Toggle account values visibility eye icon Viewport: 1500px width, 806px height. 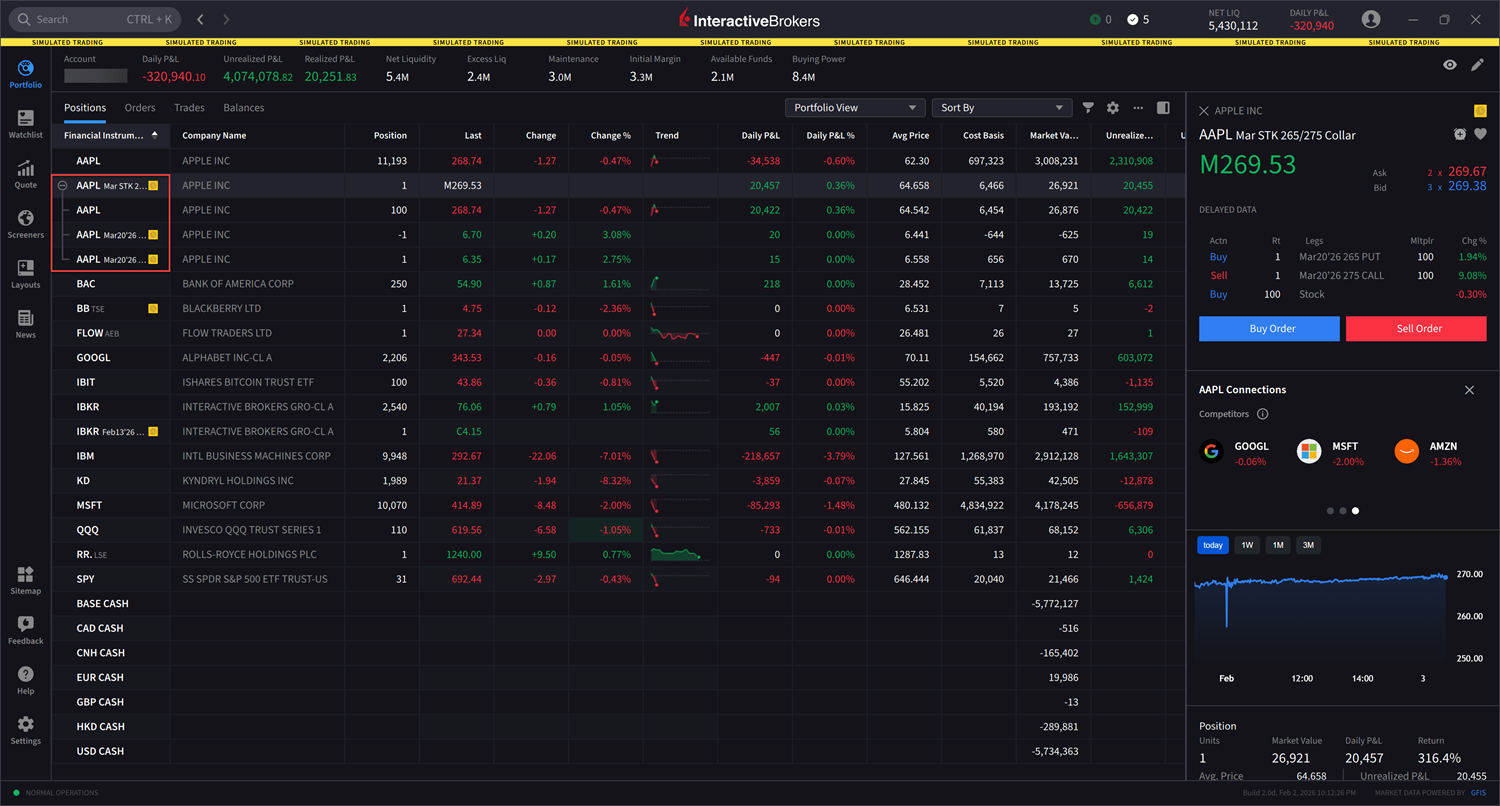tap(1450, 65)
